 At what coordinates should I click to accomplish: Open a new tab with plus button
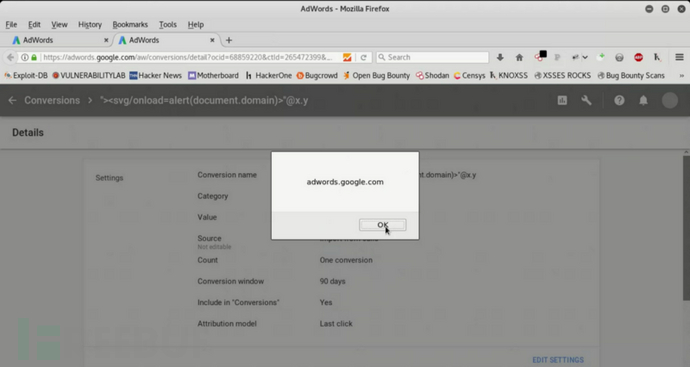click(228, 40)
